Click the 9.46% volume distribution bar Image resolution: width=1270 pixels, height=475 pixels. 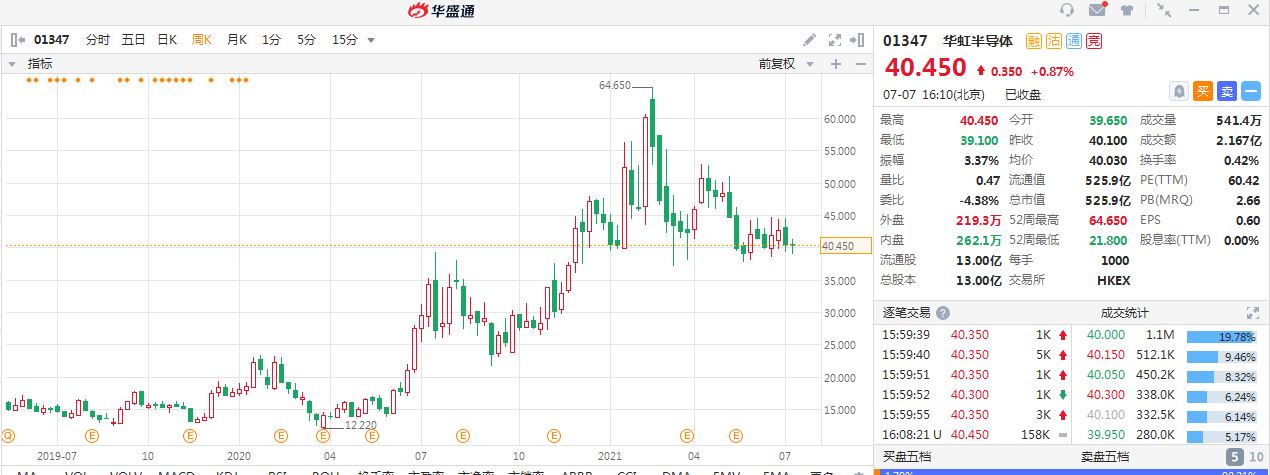coord(1223,355)
